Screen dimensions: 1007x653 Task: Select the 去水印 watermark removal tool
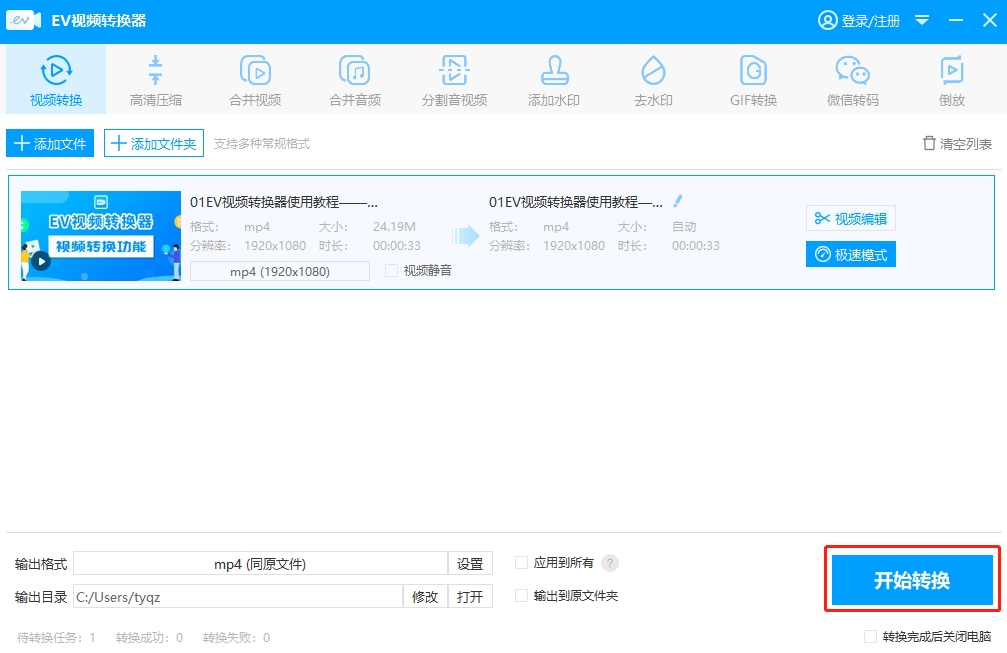click(653, 78)
